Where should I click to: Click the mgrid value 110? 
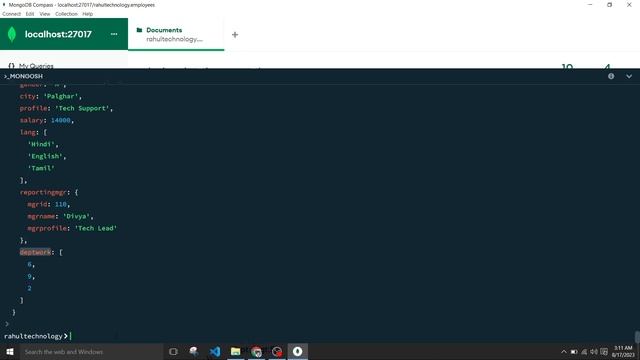[x=61, y=204]
